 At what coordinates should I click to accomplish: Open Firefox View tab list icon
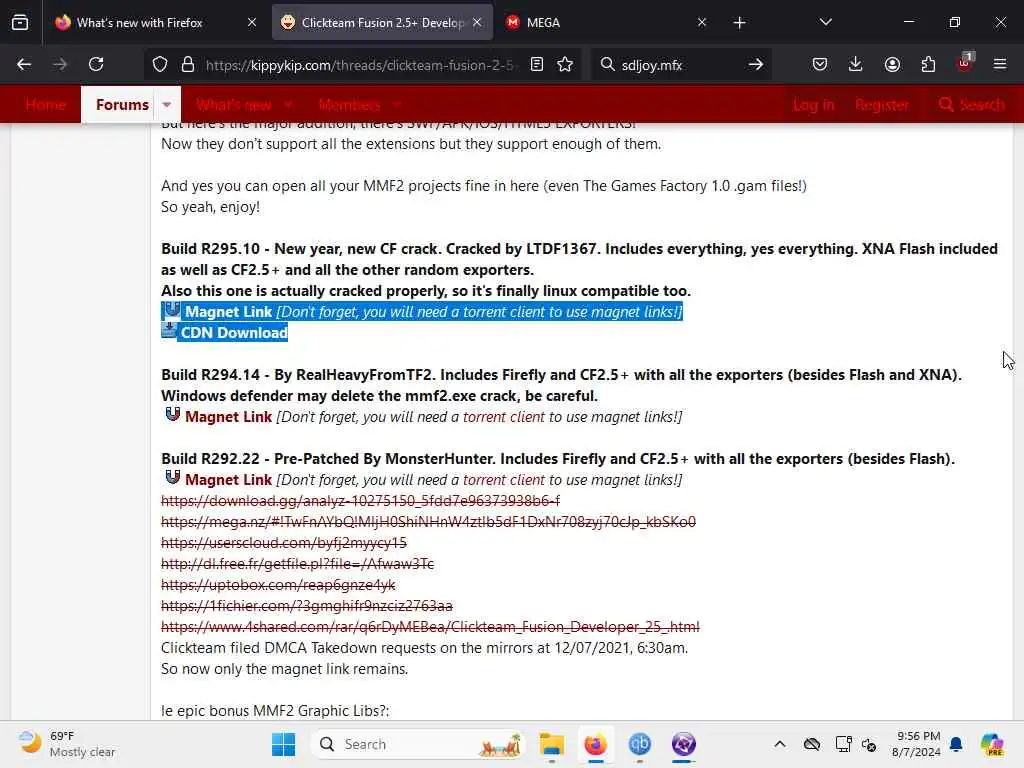click(x=20, y=22)
